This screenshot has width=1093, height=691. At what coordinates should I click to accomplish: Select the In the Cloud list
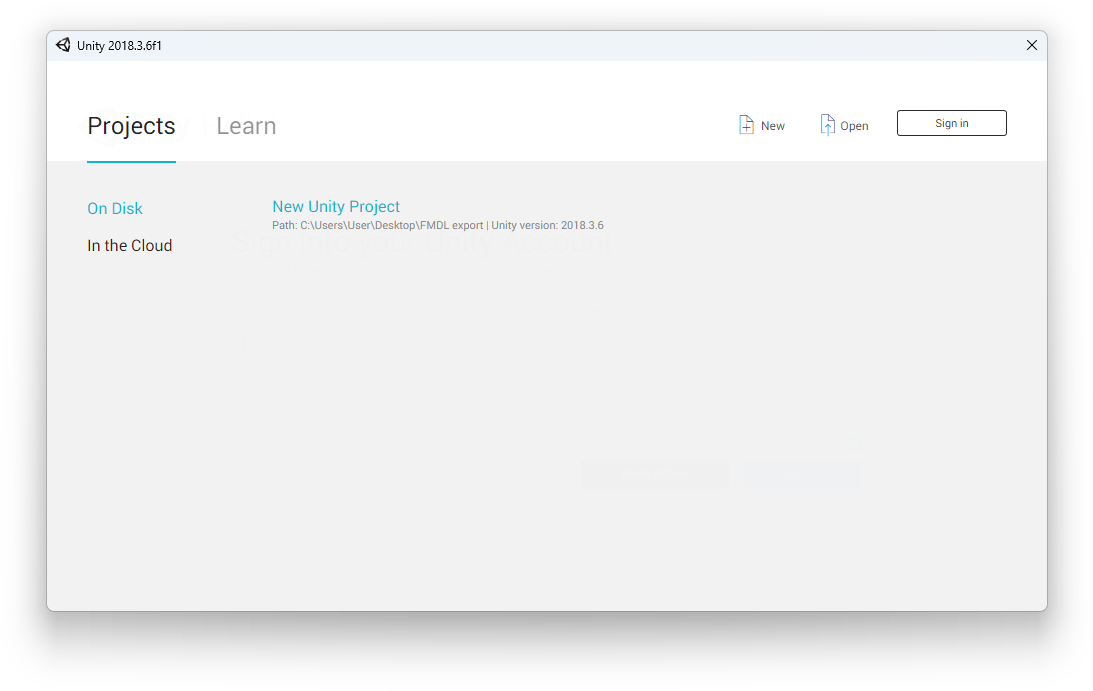(x=130, y=245)
